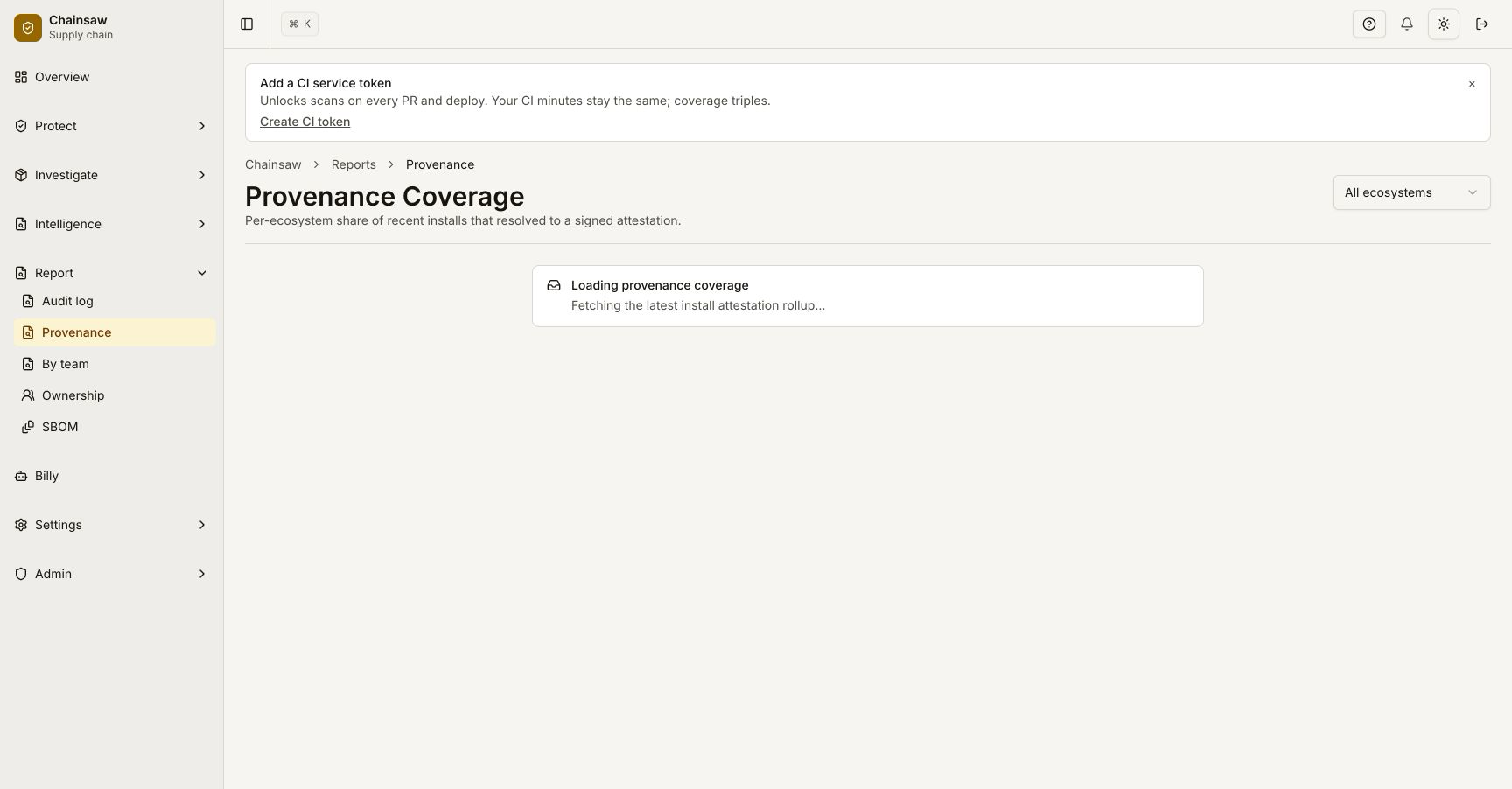Click the Intelligence document icon
This screenshot has width=1512, height=789.
pos(21,224)
